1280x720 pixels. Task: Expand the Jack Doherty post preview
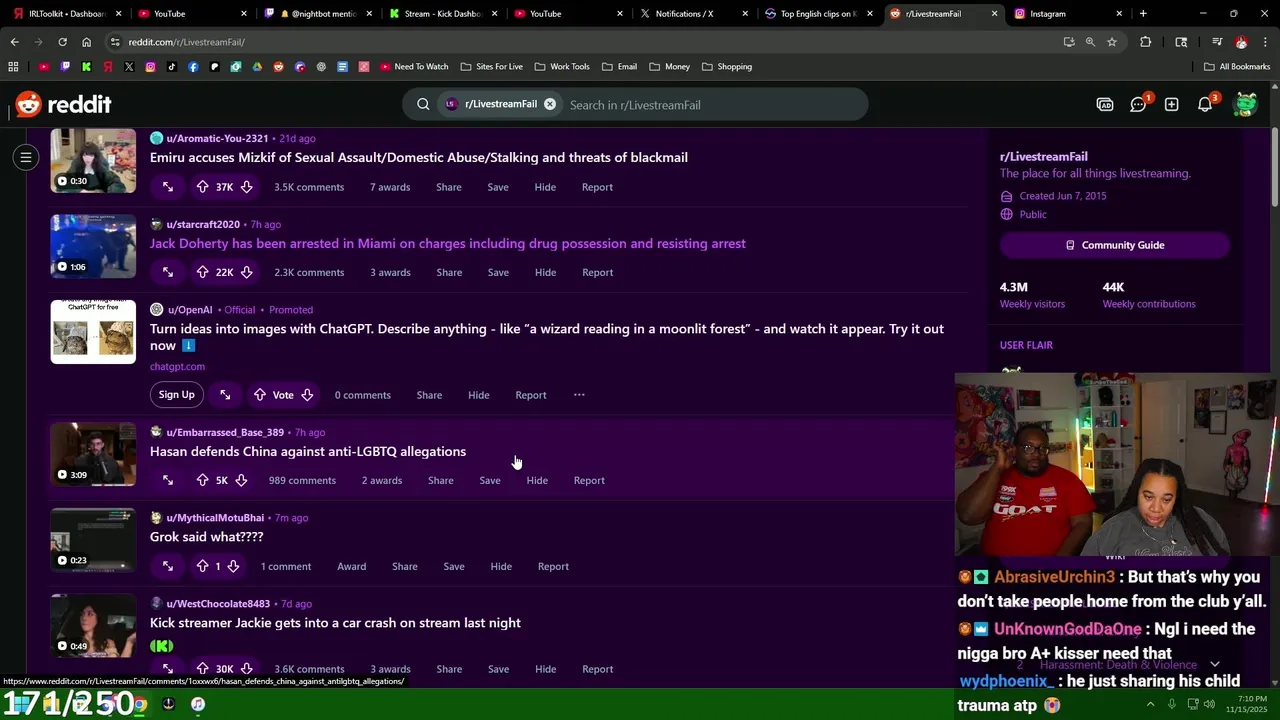[x=168, y=272]
